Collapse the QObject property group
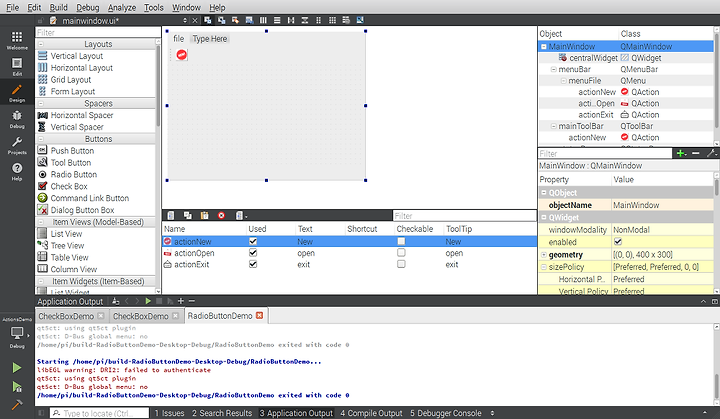 [x=544, y=193]
